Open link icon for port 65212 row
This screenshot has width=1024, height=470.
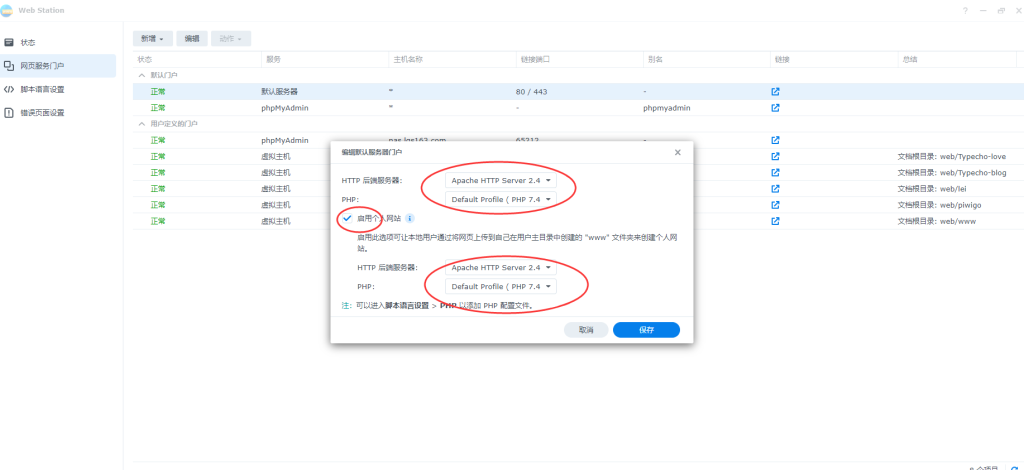click(x=775, y=140)
